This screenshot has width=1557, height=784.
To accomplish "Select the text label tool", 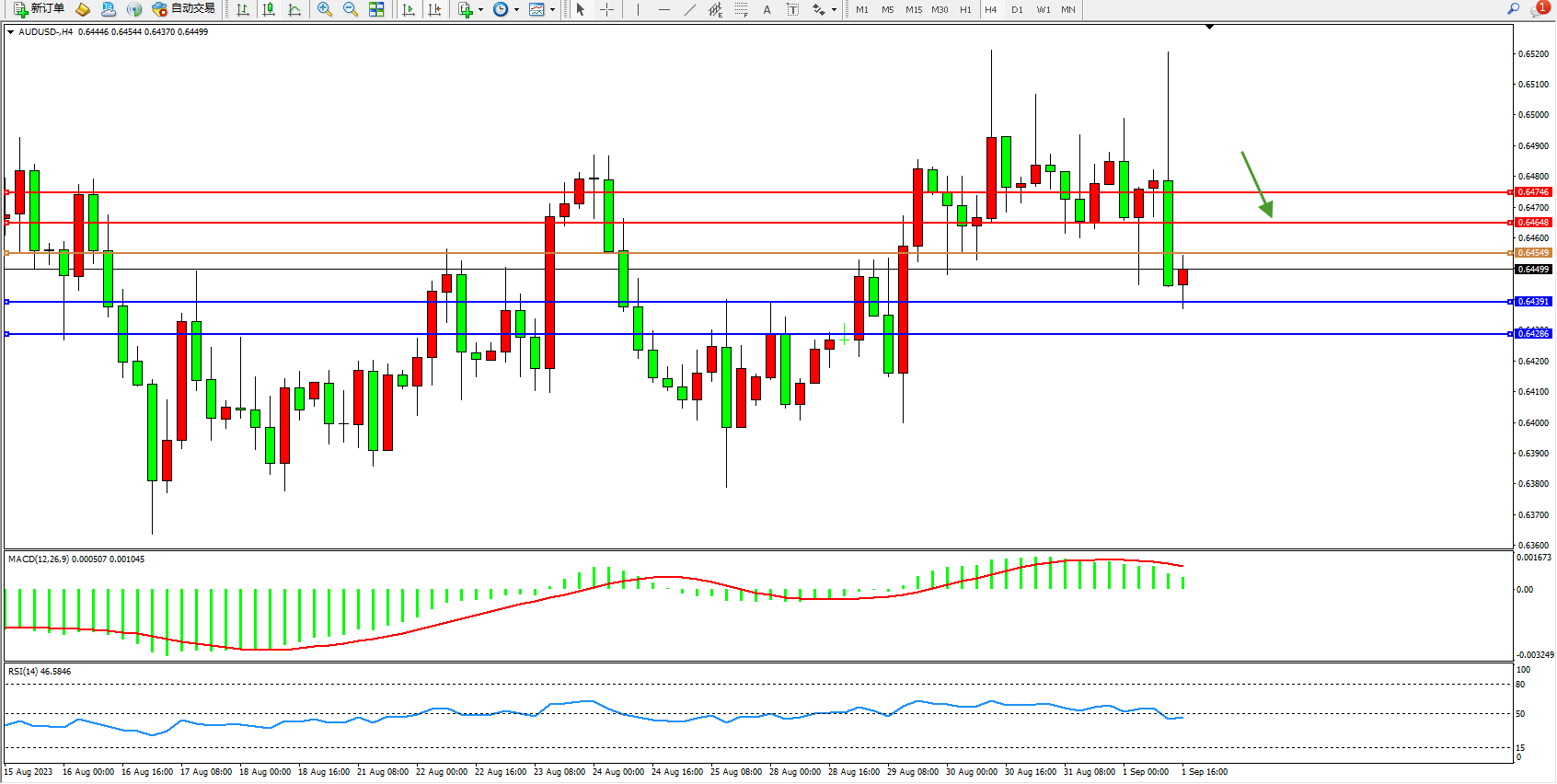I will click(x=767, y=9).
